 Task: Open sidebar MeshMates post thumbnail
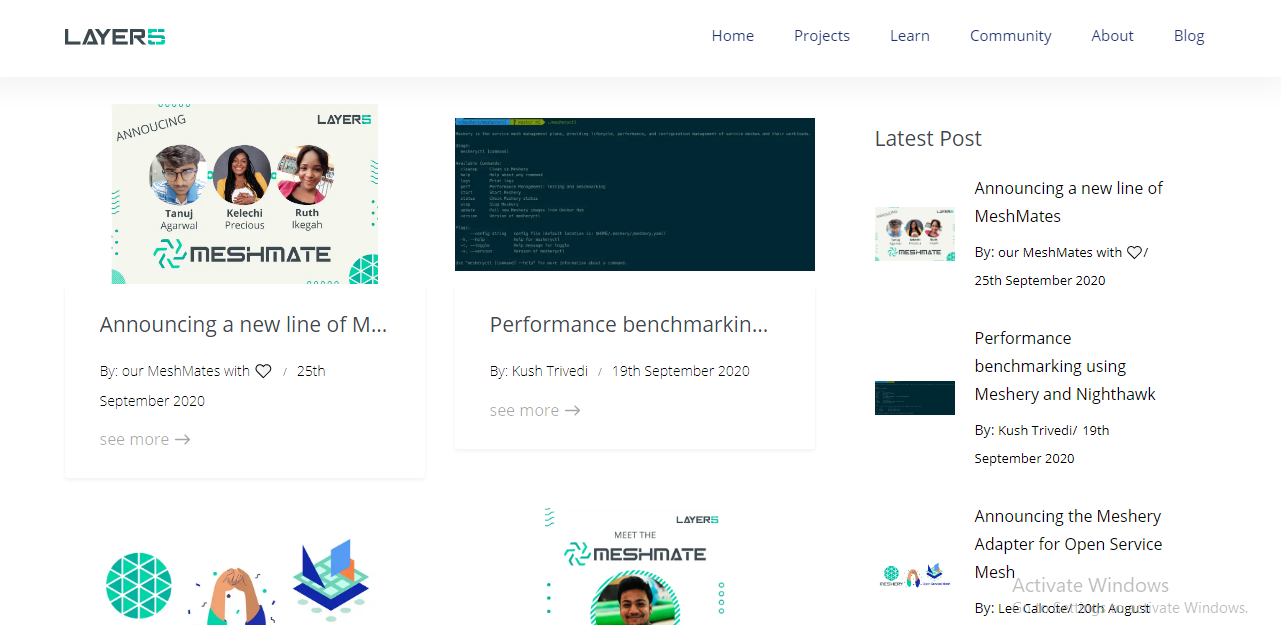point(915,234)
